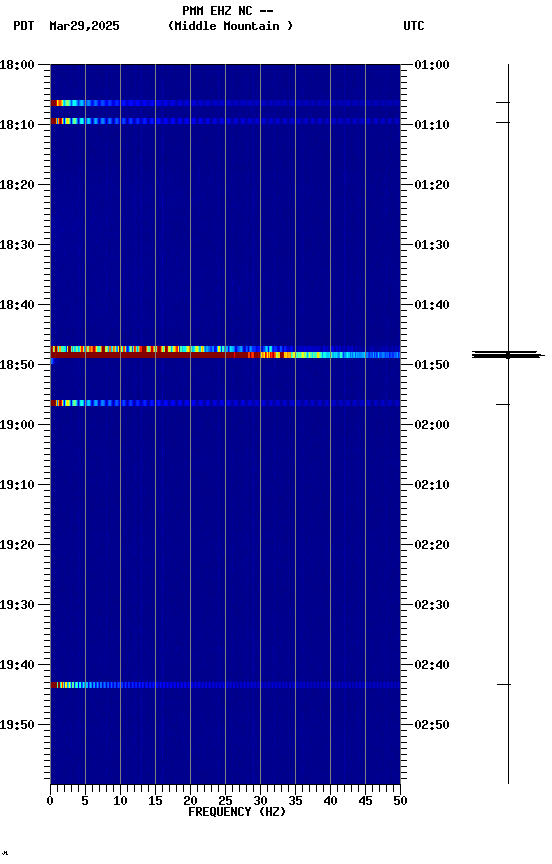
Task: Click the 18:10 PDT time label
Action: click(x=17, y=125)
